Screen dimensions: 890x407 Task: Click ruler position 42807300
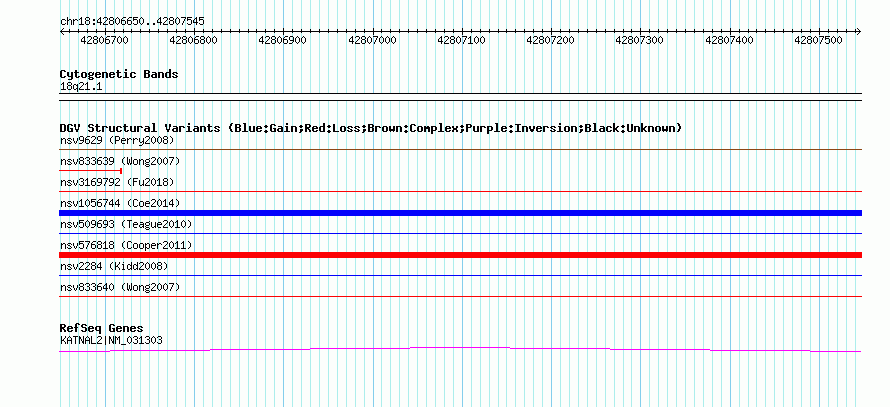coord(640,40)
